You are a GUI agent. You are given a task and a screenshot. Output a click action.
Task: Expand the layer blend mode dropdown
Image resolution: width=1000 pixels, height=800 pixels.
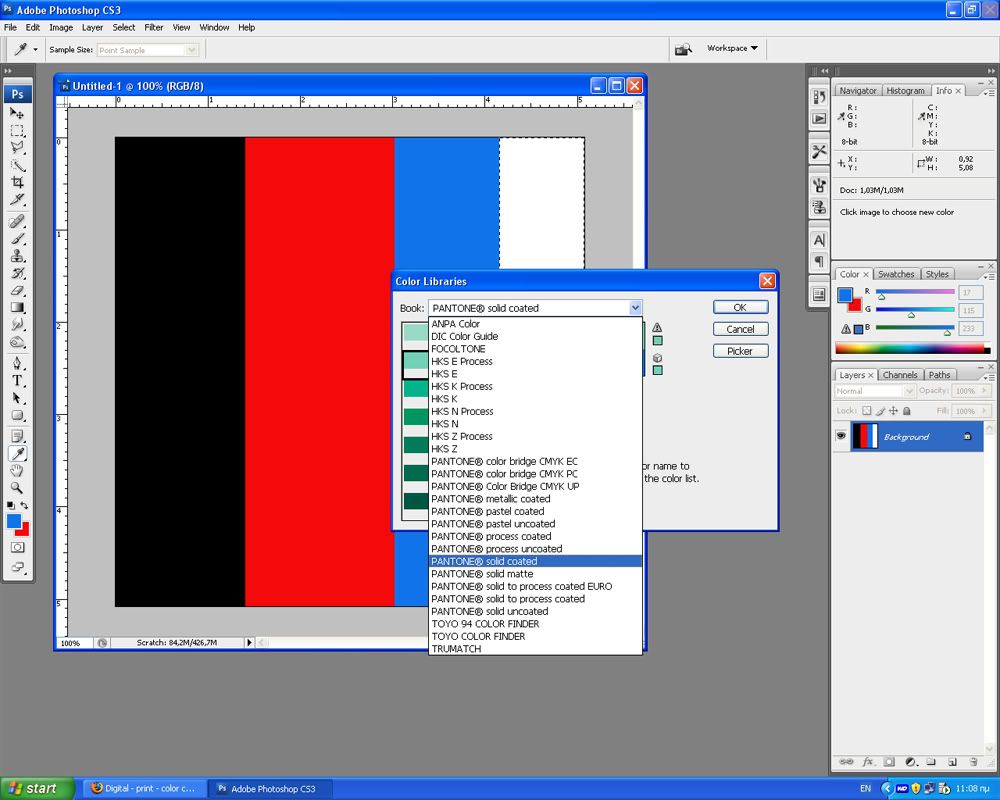pos(874,391)
